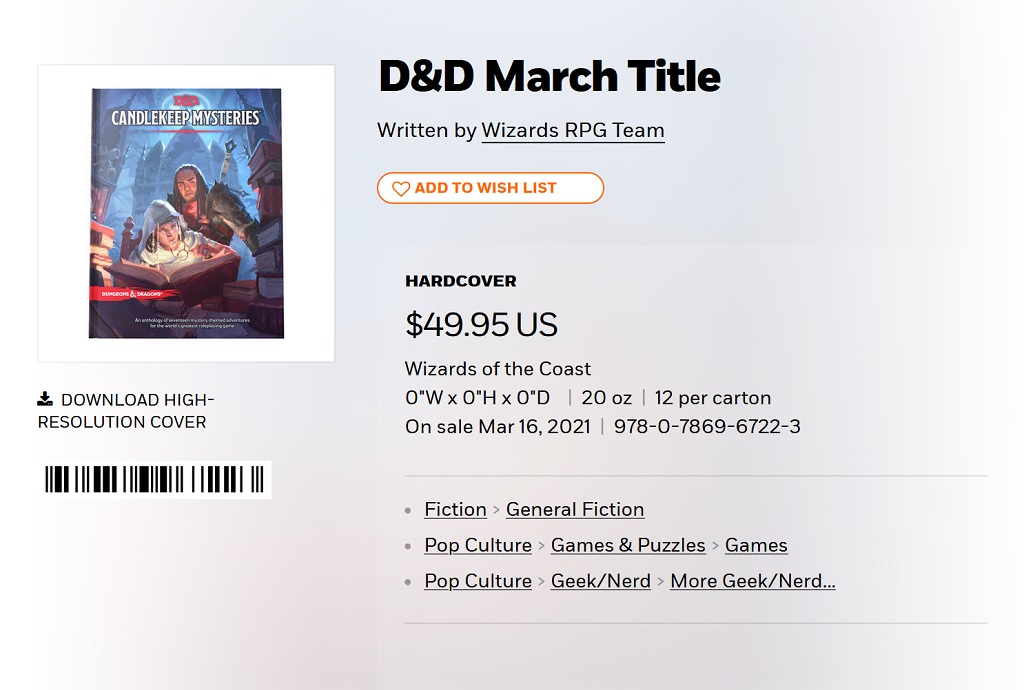Open the Wizards RPG Team author link

point(573,131)
